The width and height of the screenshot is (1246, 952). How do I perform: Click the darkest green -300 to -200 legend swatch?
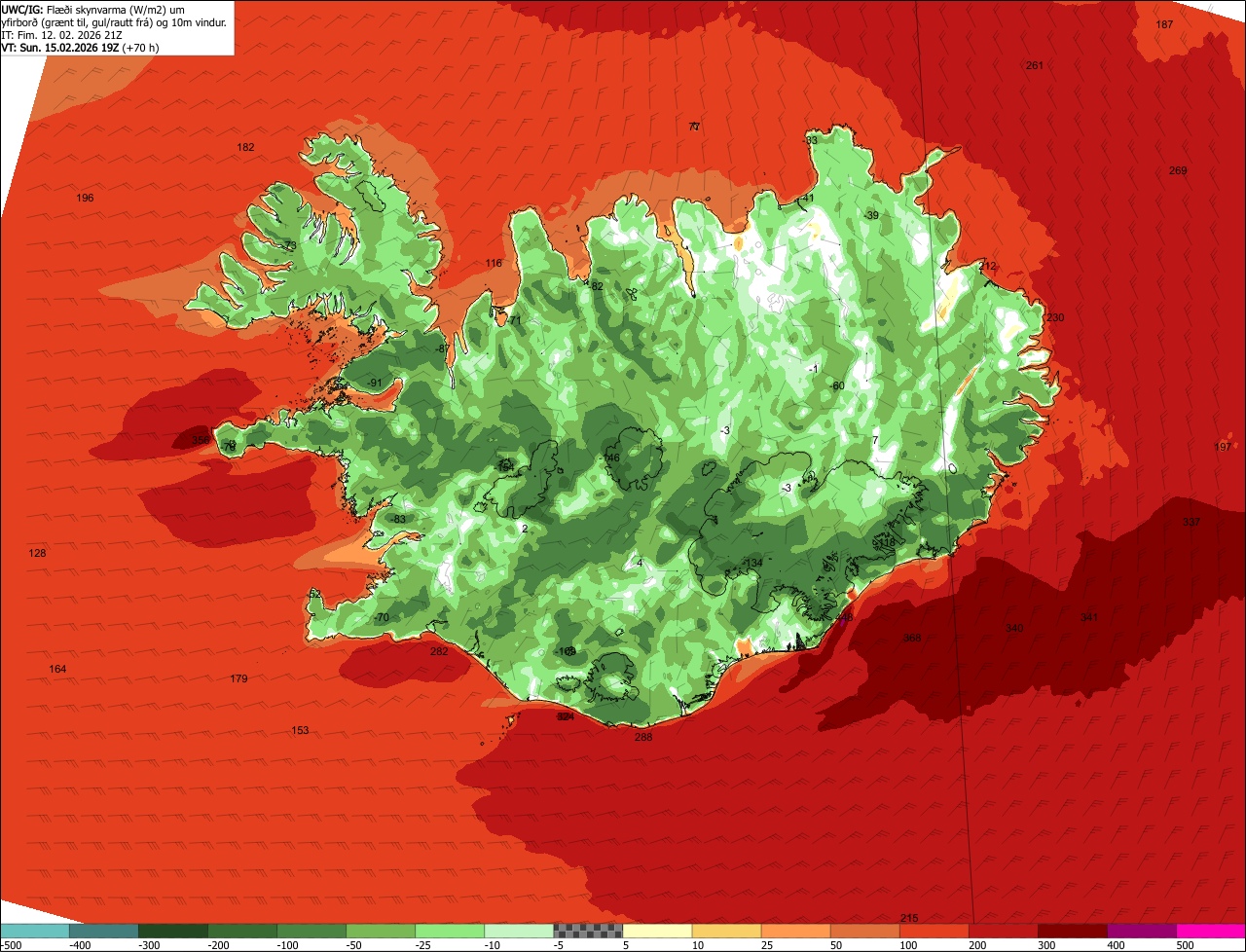click(172, 931)
